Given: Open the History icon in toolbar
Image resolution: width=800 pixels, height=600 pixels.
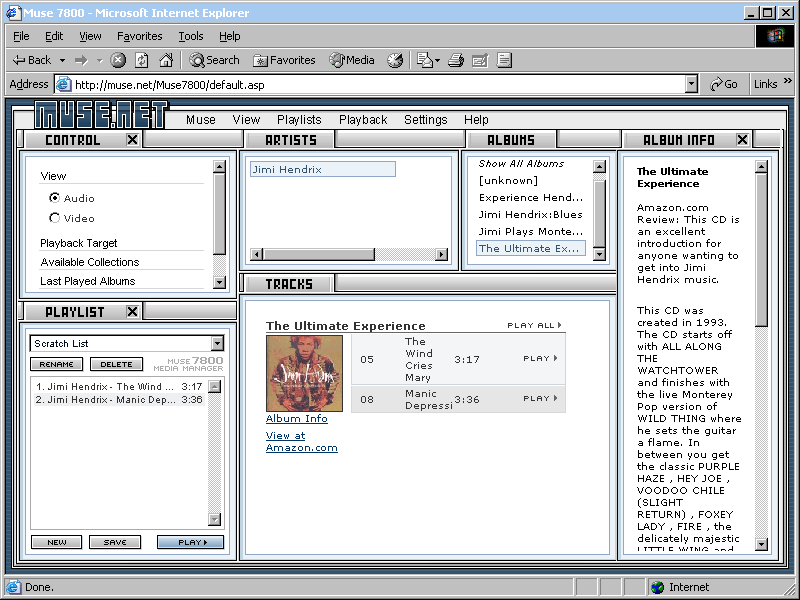Looking at the screenshot, I should tap(395, 60).
